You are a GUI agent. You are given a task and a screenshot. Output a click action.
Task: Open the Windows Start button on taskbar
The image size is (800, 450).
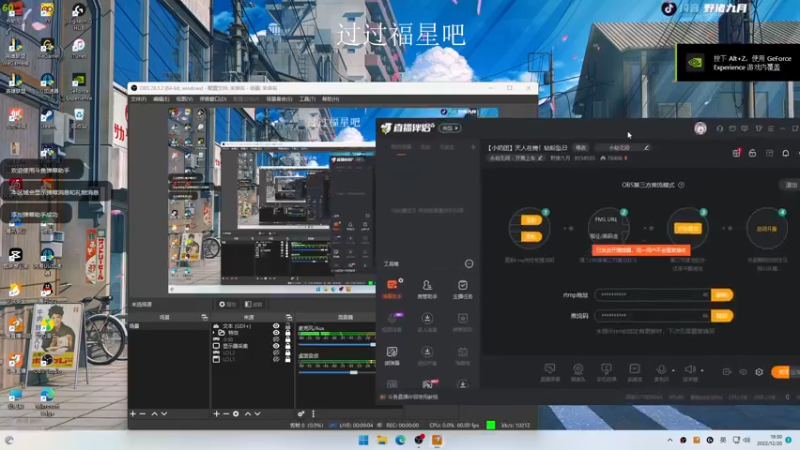[x=363, y=440]
